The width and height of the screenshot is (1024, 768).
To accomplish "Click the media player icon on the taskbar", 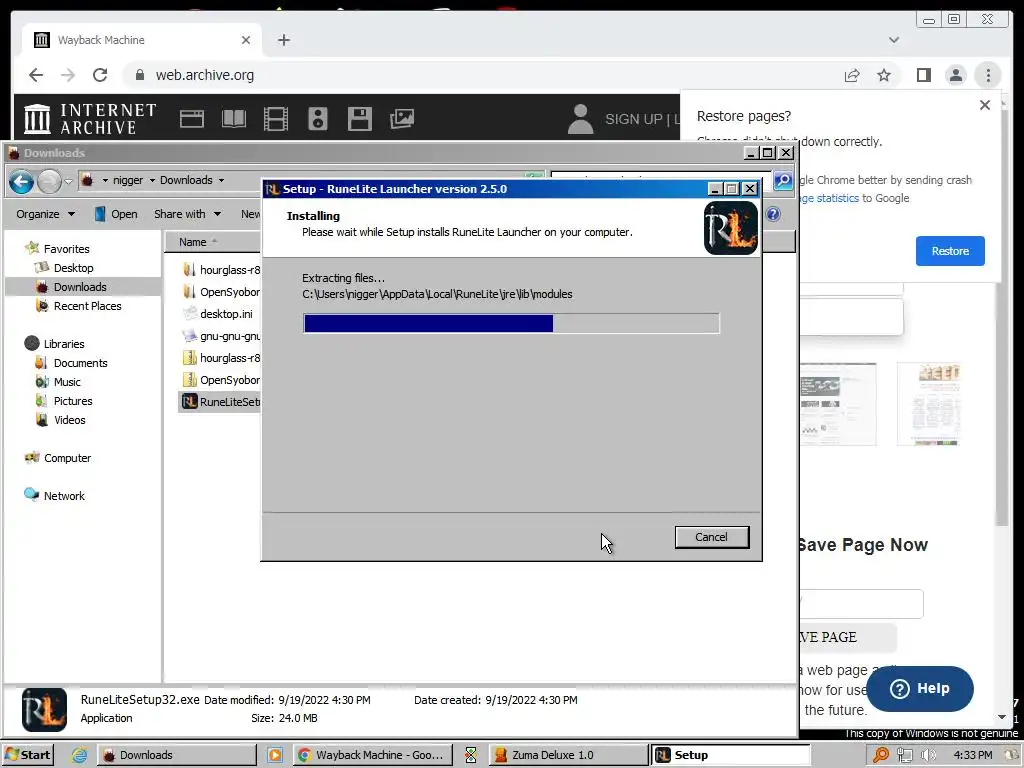I will 275,755.
